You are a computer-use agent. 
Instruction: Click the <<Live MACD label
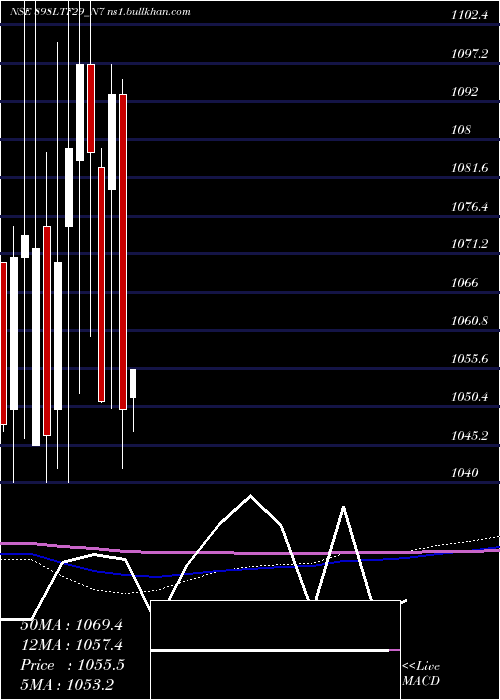point(421,674)
